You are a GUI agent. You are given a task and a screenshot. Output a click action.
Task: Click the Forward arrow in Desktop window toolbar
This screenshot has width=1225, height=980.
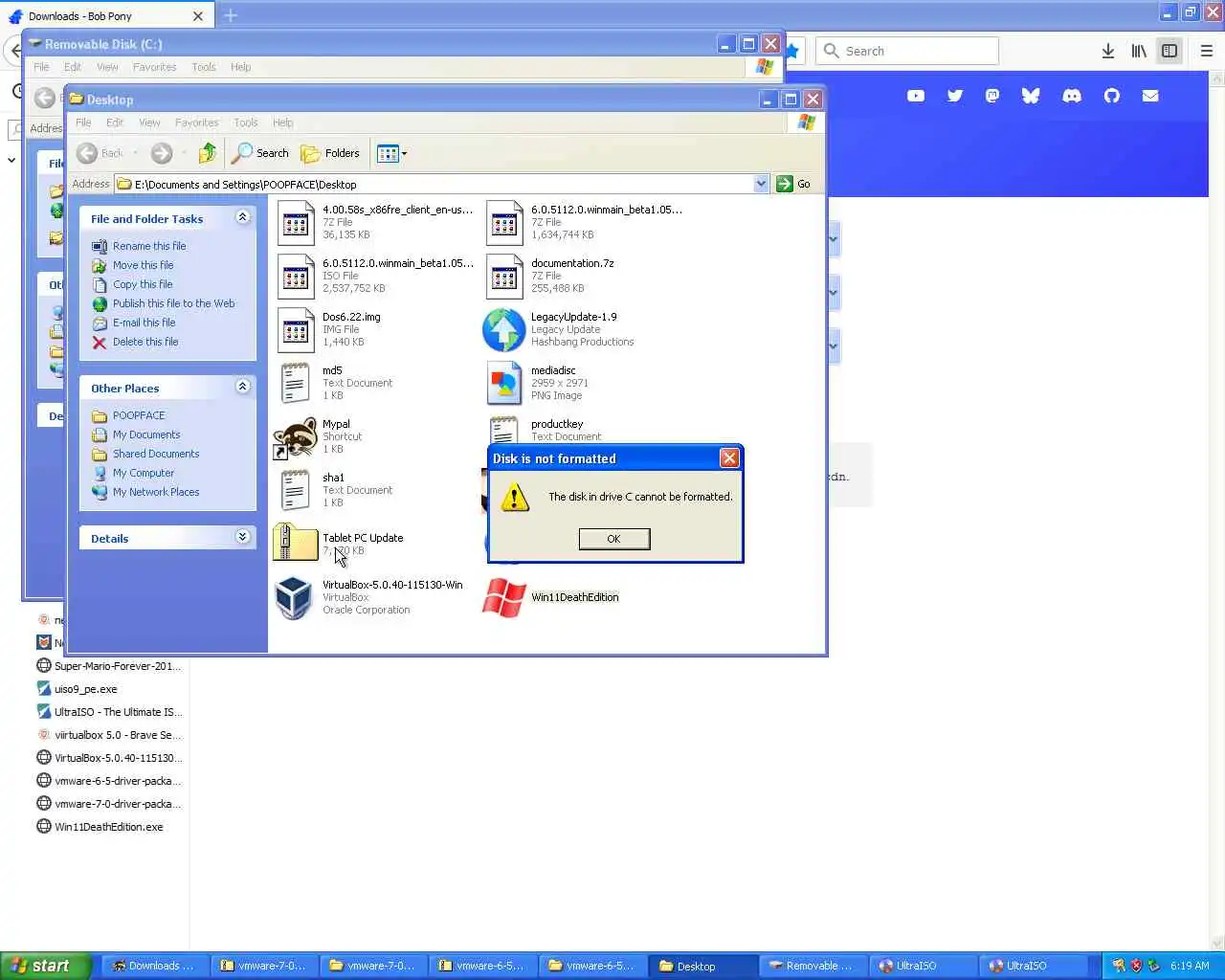pos(162,153)
